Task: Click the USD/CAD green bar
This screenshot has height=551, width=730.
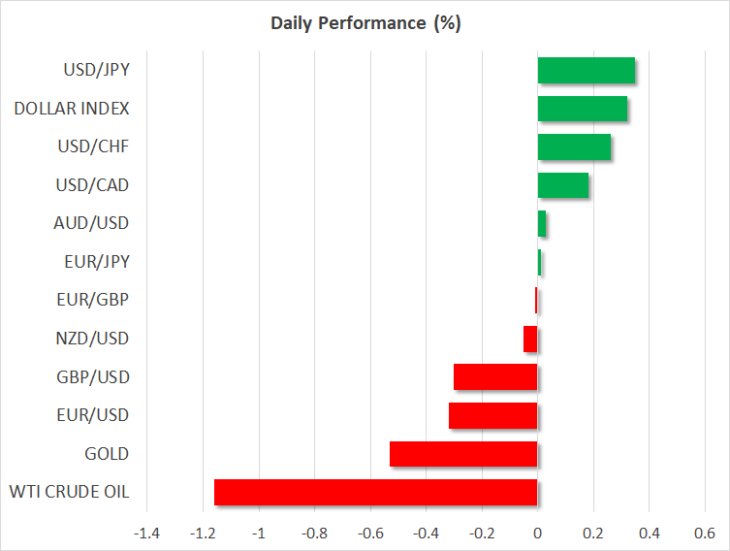Action: [563, 185]
